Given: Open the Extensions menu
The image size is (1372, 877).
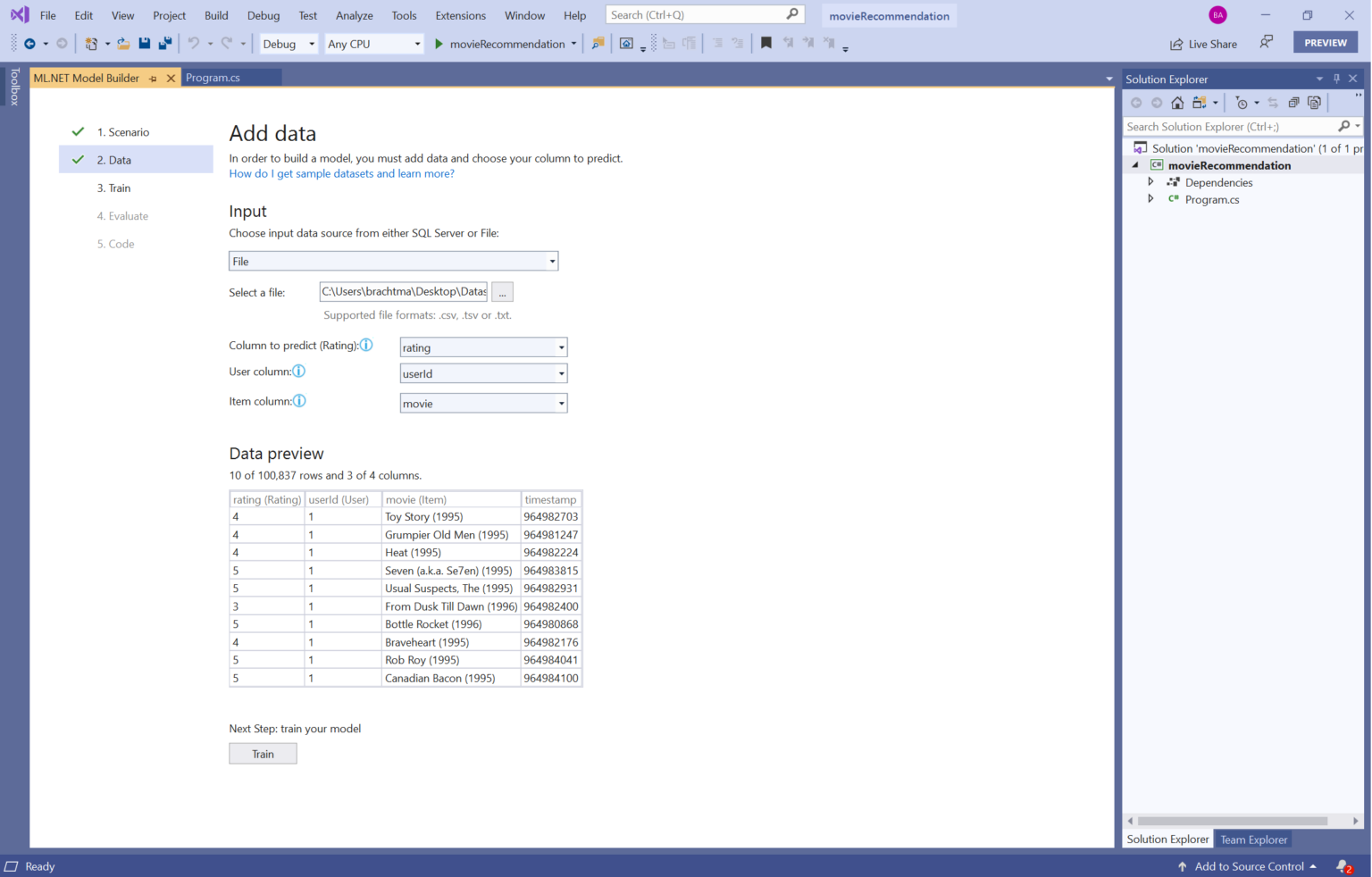Looking at the screenshot, I should (x=461, y=15).
